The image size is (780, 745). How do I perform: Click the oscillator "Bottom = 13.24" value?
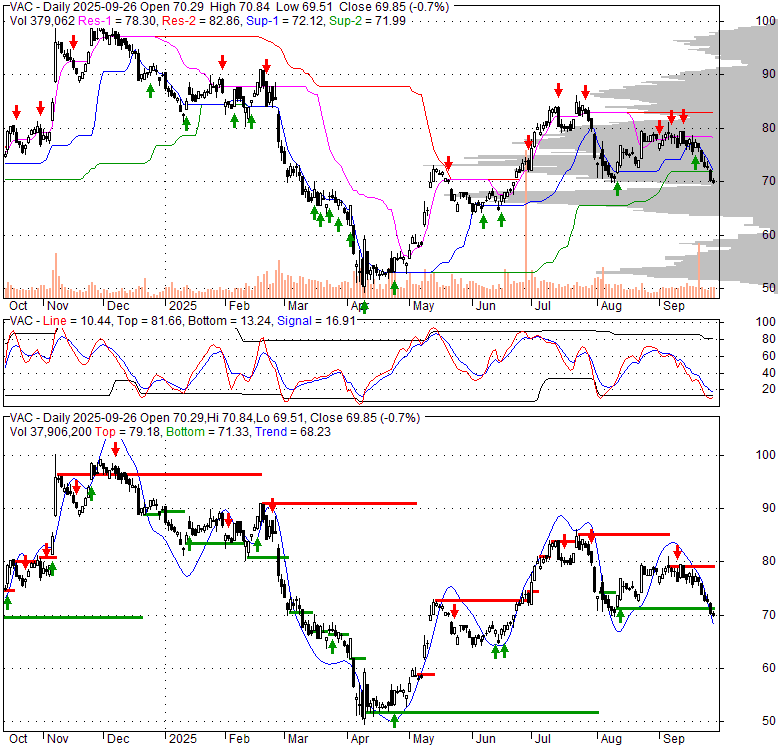pyautogui.click(x=229, y=321)
